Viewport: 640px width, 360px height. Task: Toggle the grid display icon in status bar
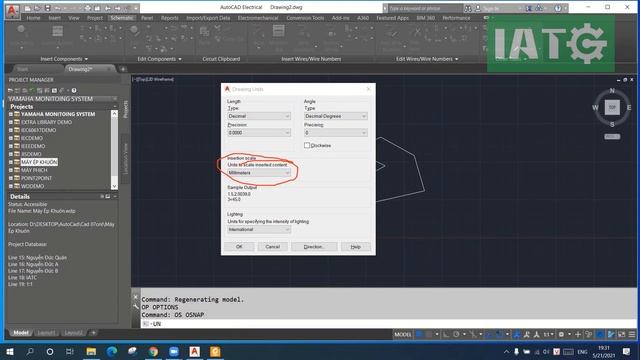click(419, 334)
